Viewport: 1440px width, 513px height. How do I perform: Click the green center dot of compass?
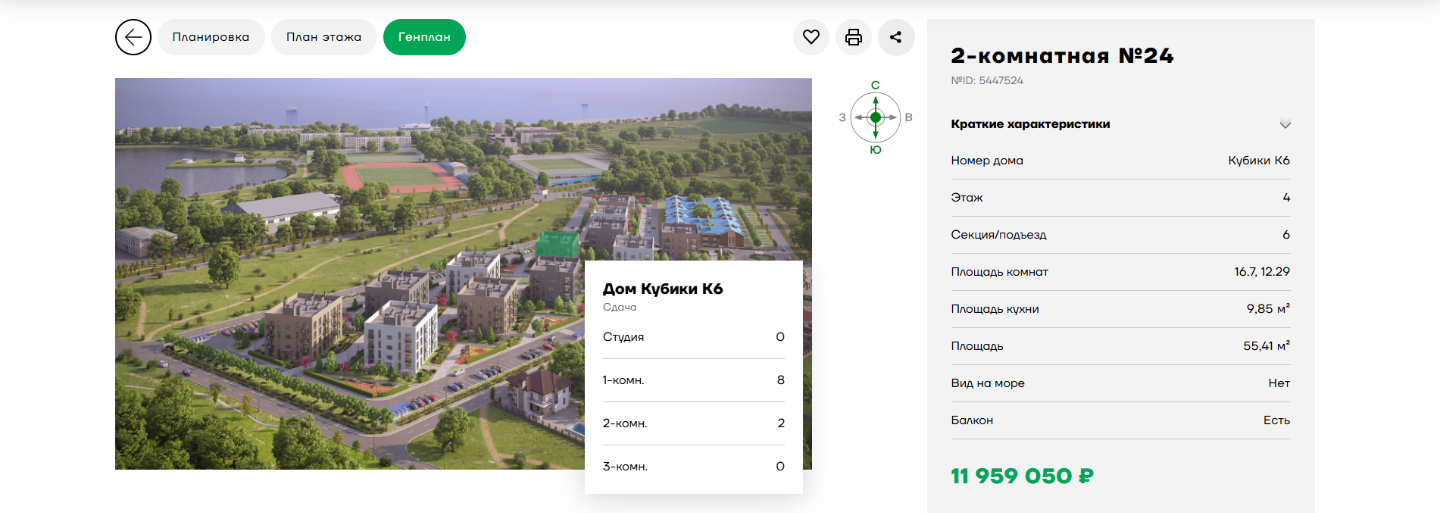point(876,118)
